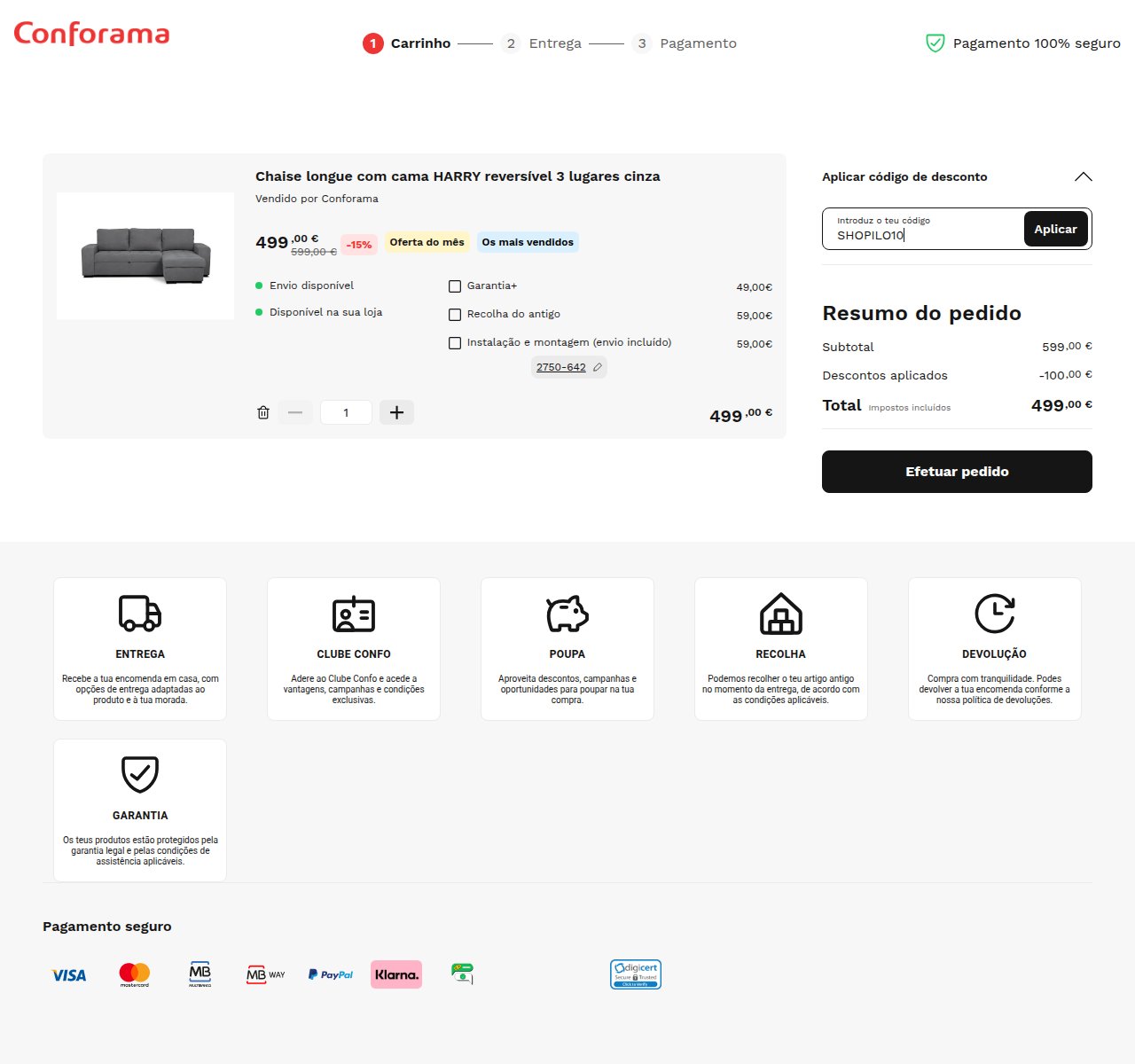The height and width of the screenshot is (1064, 1135).
Task: Click the Pagamento 100% seguro text
Action: (x=1037, y=43)
